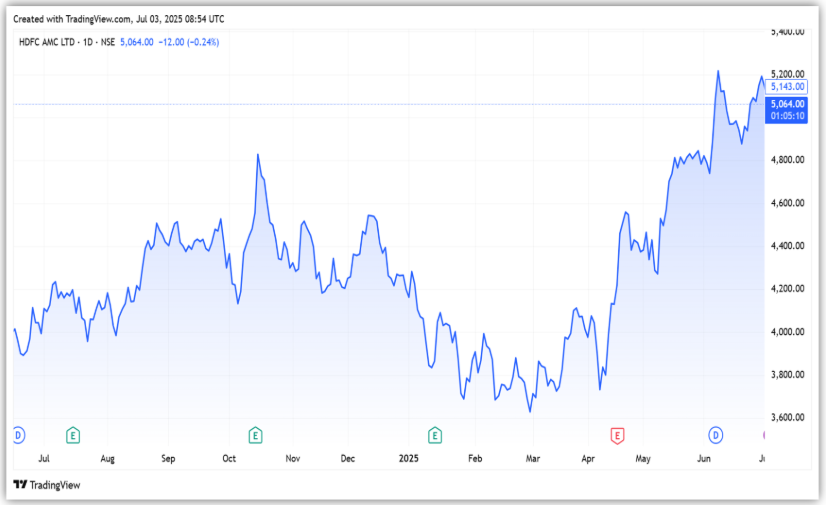Select the outlined 5,143.00 price label

[x=787, y=87]
